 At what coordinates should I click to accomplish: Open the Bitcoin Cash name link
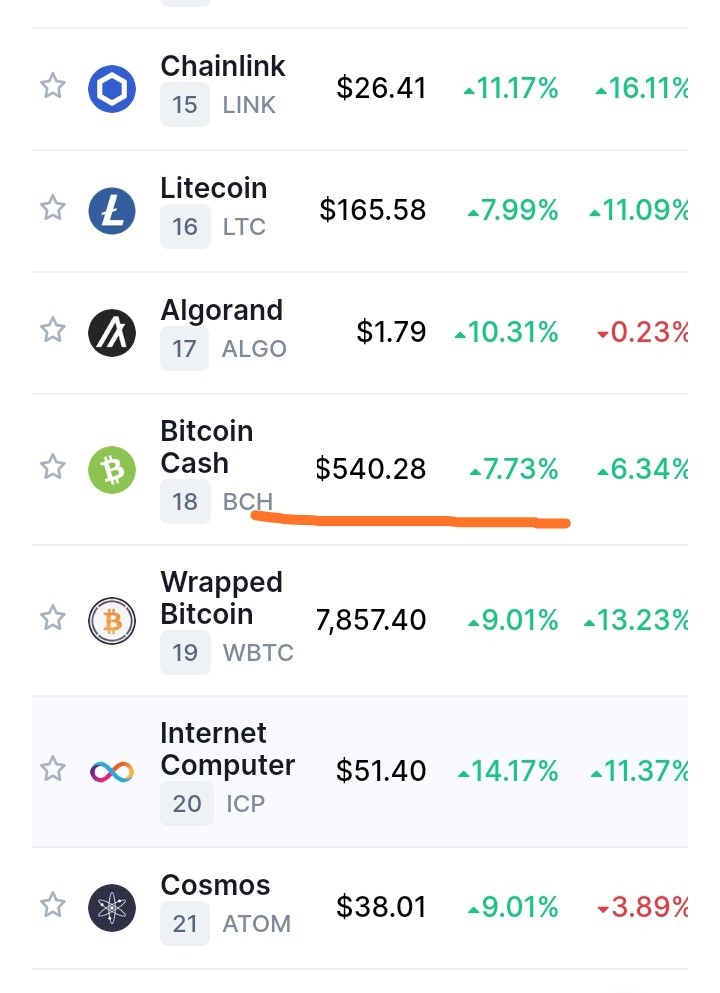tap(206, 447)
